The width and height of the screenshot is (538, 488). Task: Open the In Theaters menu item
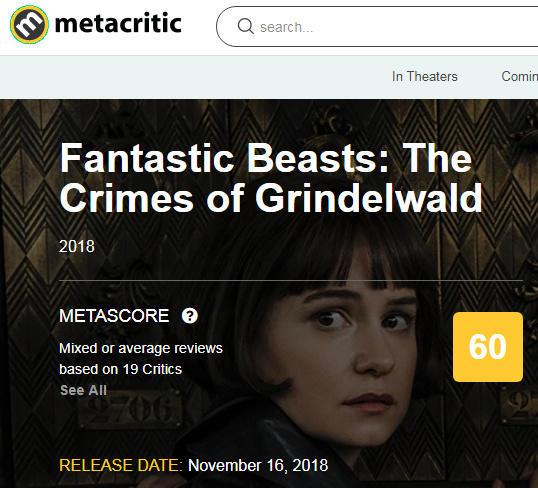pos(424,77)
